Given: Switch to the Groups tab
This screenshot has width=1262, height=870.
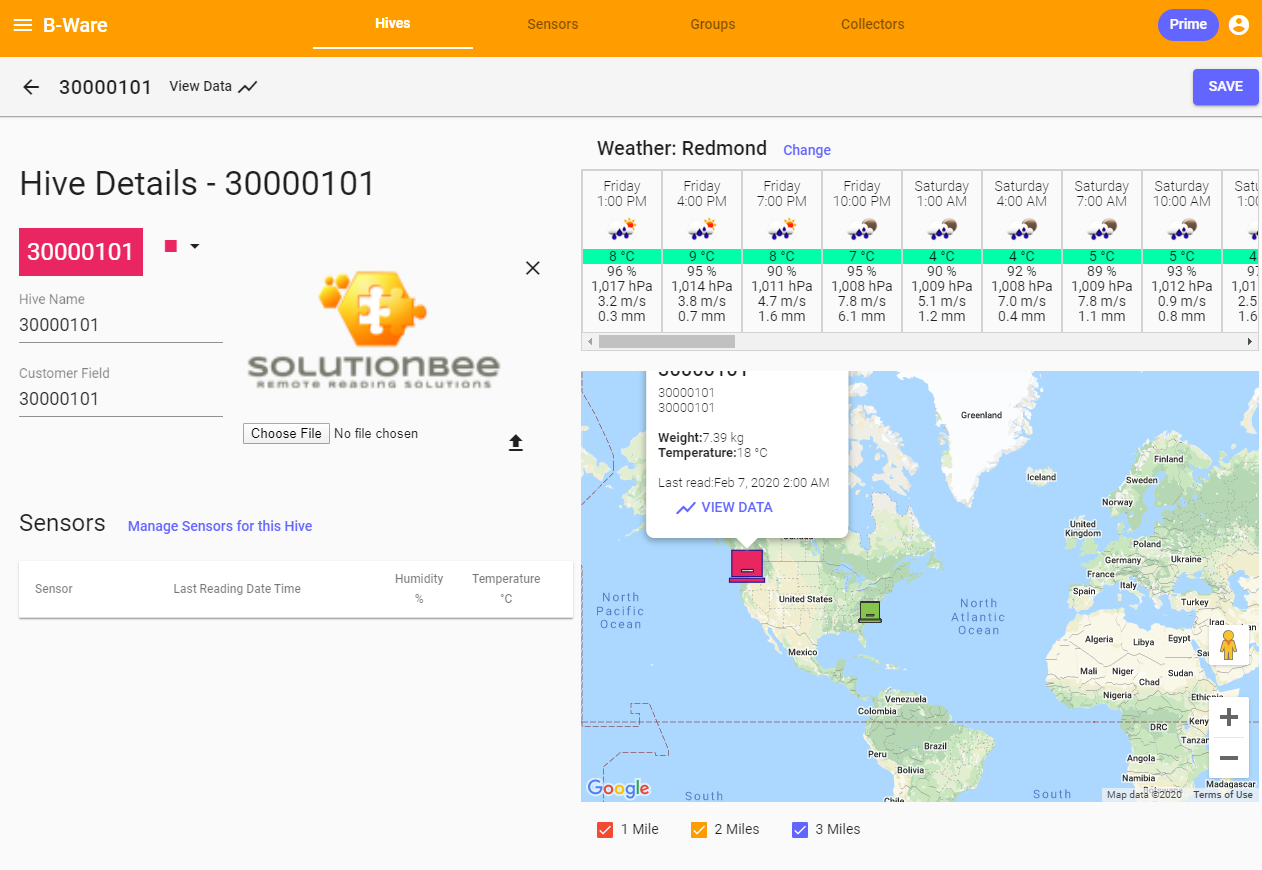Looking at the screenshot, I should [x=713, y=24].
